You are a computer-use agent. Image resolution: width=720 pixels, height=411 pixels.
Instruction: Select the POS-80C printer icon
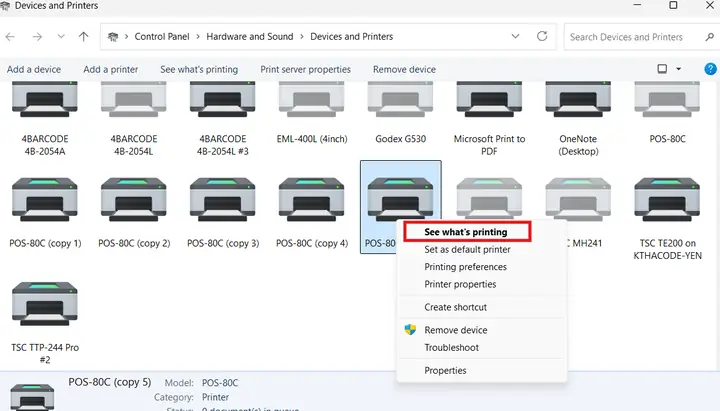pos(667,100)
